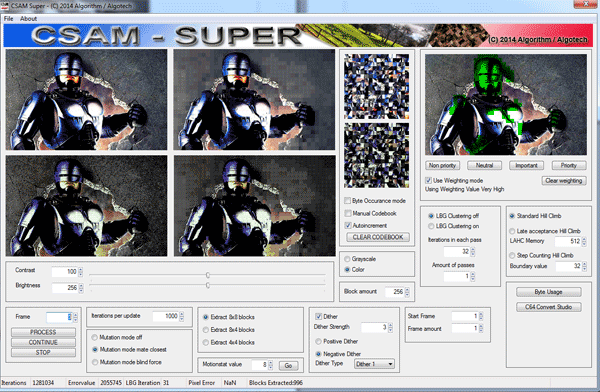Screen dimensions: 600x392
Task: Click the Iterations per update field
Action: click(x=166, y=316)
